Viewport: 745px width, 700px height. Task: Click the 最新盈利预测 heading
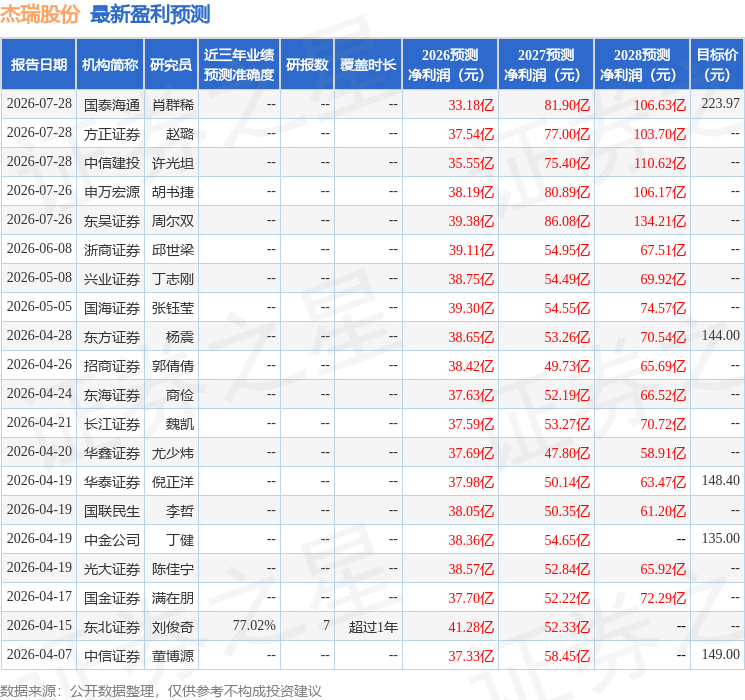[x=150, y=14]
